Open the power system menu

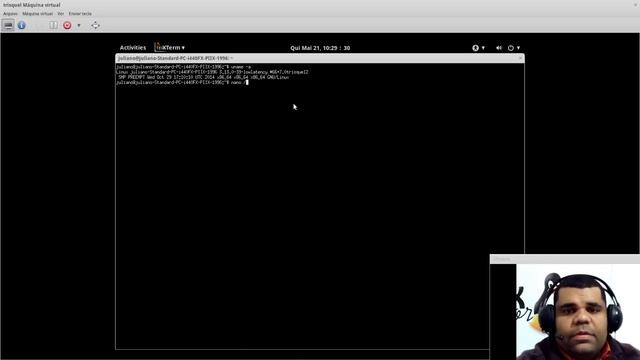pos(513,48)
